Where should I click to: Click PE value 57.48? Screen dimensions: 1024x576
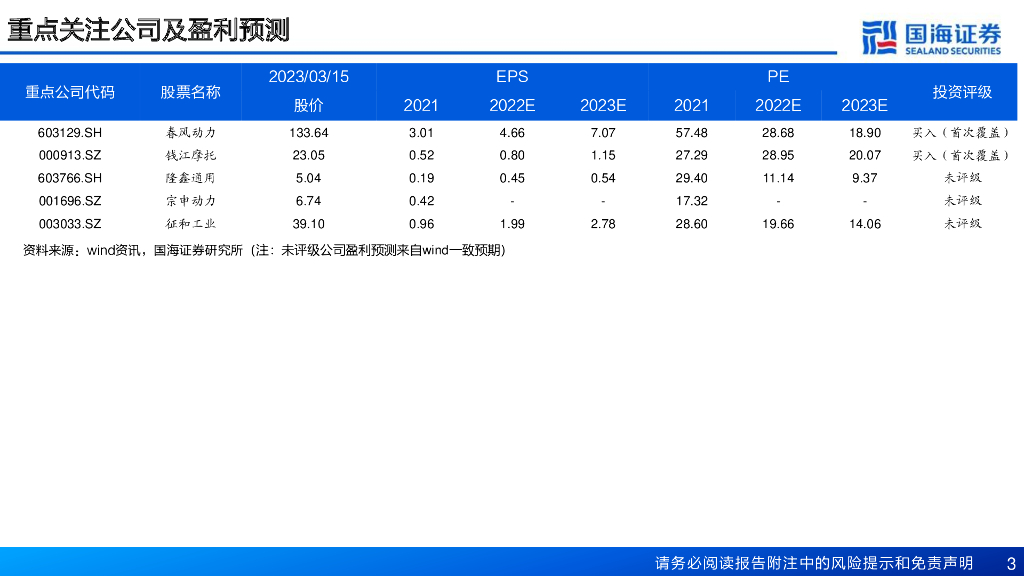click(692, 133)
